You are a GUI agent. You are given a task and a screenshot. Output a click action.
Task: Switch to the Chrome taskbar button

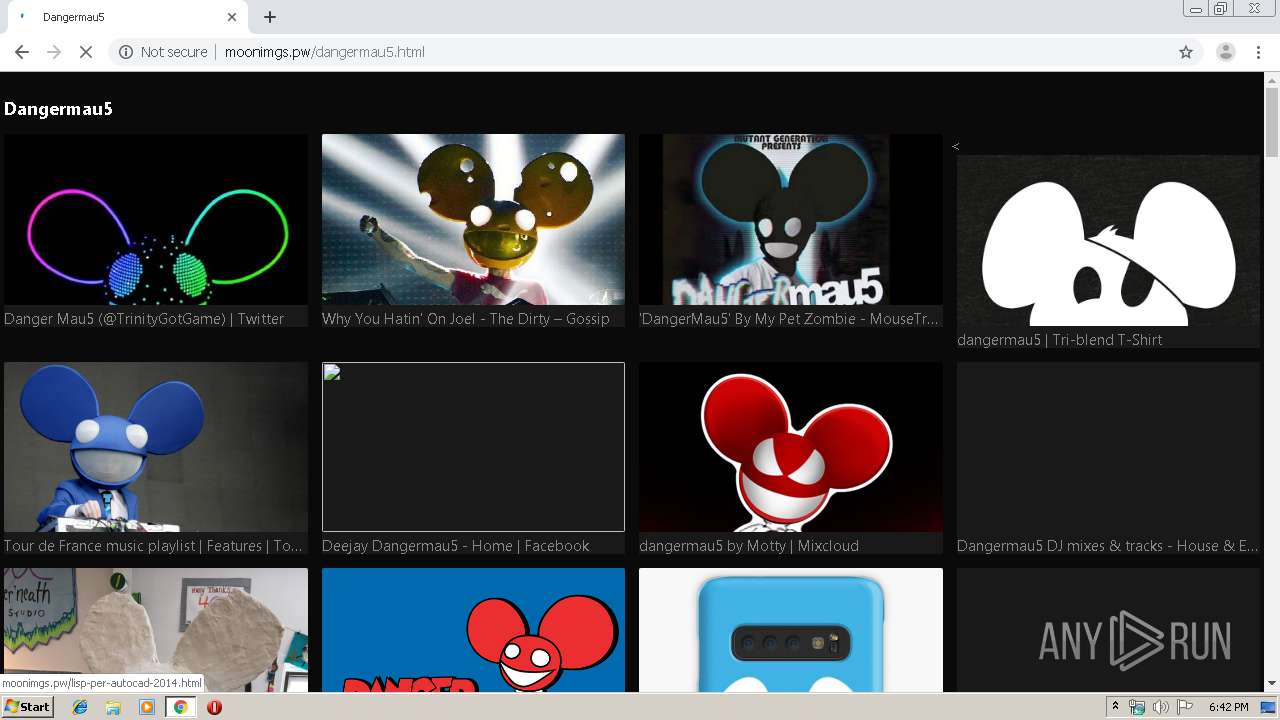[x=180, y=707]
